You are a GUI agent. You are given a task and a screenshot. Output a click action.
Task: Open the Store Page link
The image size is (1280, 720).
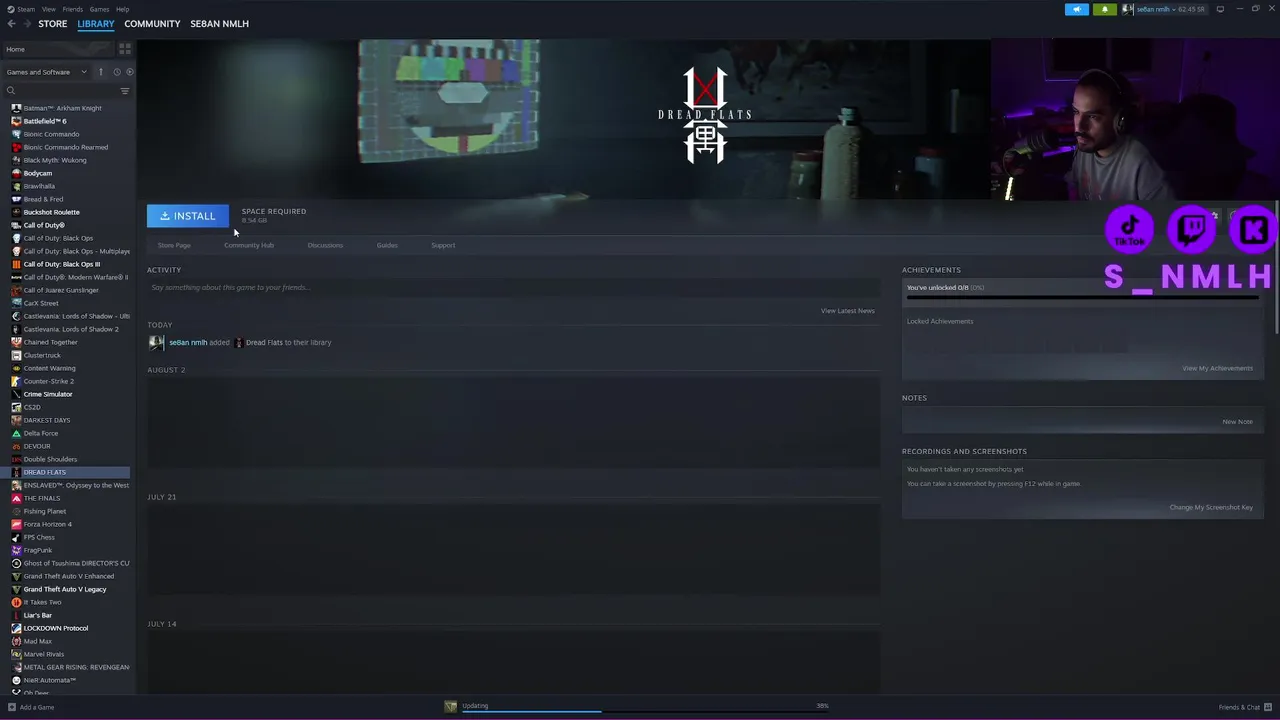coord(174,245)
